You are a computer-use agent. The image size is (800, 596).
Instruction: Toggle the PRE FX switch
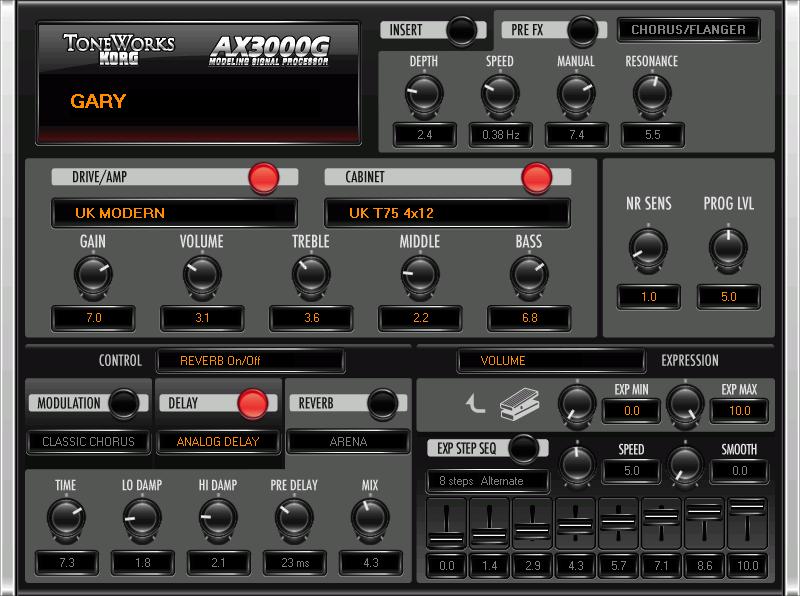583,30
